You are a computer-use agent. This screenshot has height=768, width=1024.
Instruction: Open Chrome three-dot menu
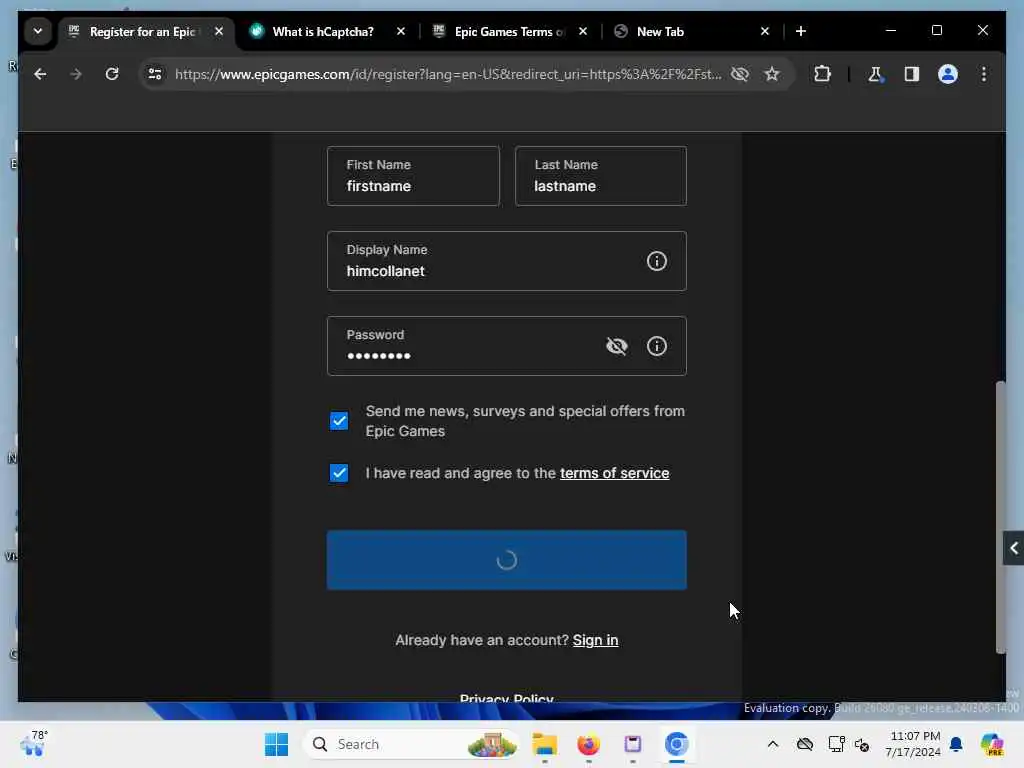984,74
